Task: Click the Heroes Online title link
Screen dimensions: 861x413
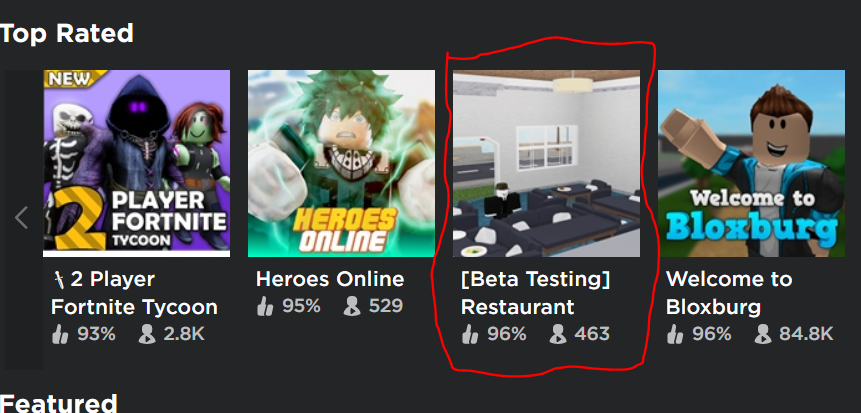Action: (x=330, y=279)
